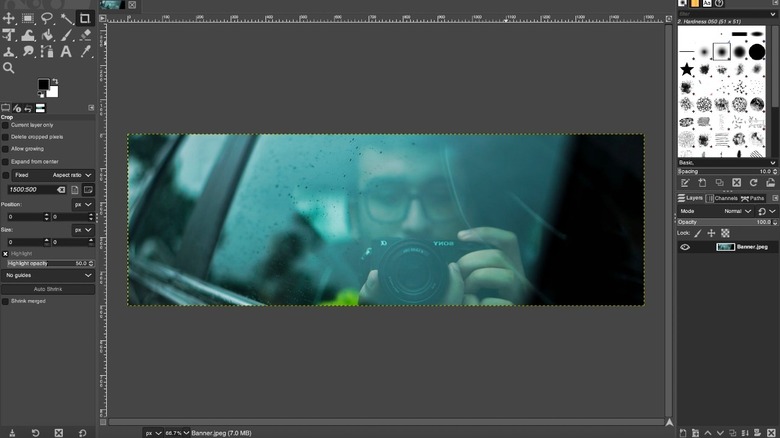Enable the Current layer only checkbox
This screenshot has width=780, height=438.
coord(5,125)
